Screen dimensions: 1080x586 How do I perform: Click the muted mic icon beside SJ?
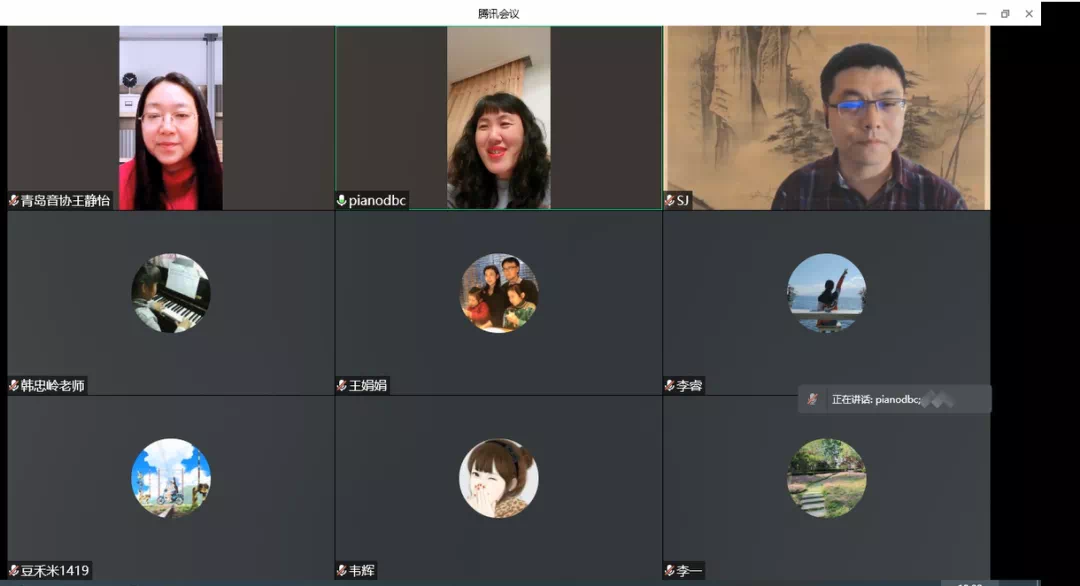670,201
